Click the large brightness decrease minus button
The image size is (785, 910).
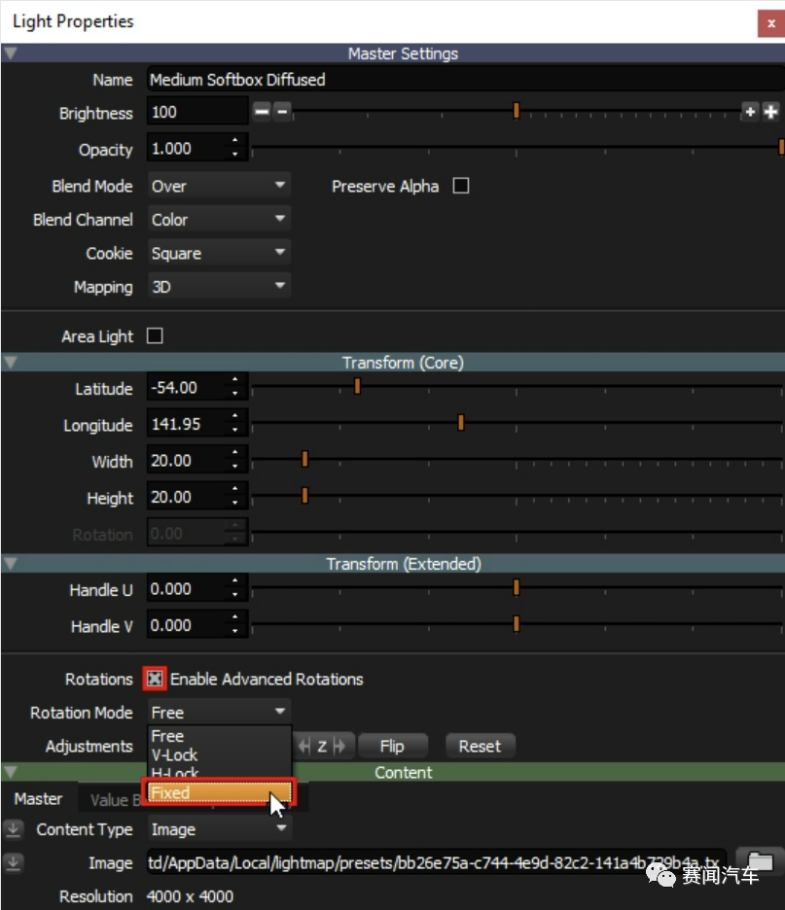pos(262,112)
